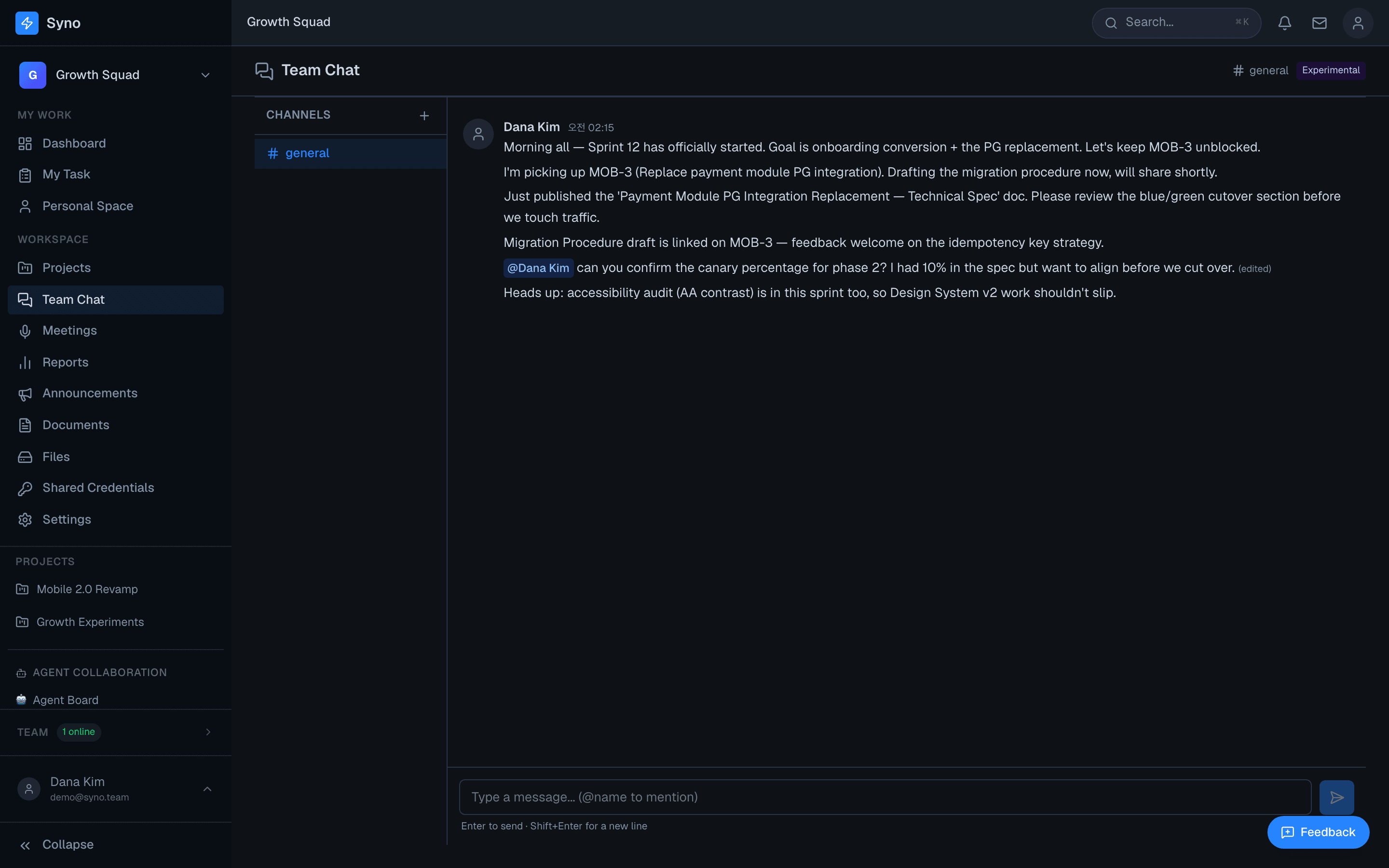Open Dashboard in the sidebar
The width and height of the screenshot is (1389, 868).
[116, 144]
